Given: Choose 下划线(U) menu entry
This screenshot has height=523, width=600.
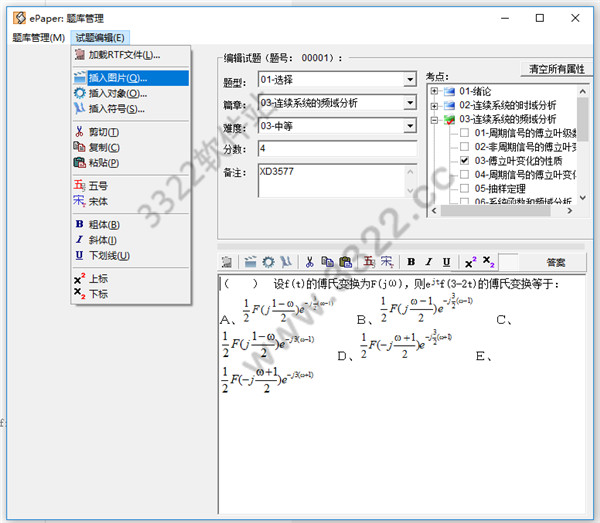Looking at the screenshot, I should pyautogui.click(x=130, y=256).
